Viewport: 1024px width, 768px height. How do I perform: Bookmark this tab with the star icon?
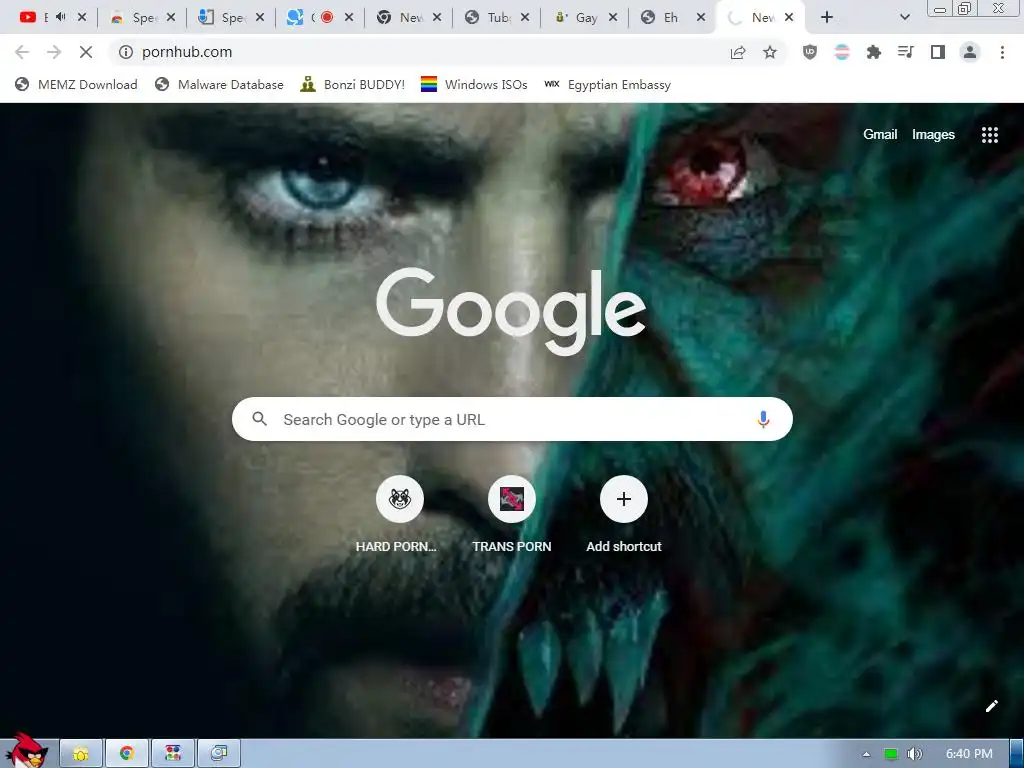[x=770, y=52]
